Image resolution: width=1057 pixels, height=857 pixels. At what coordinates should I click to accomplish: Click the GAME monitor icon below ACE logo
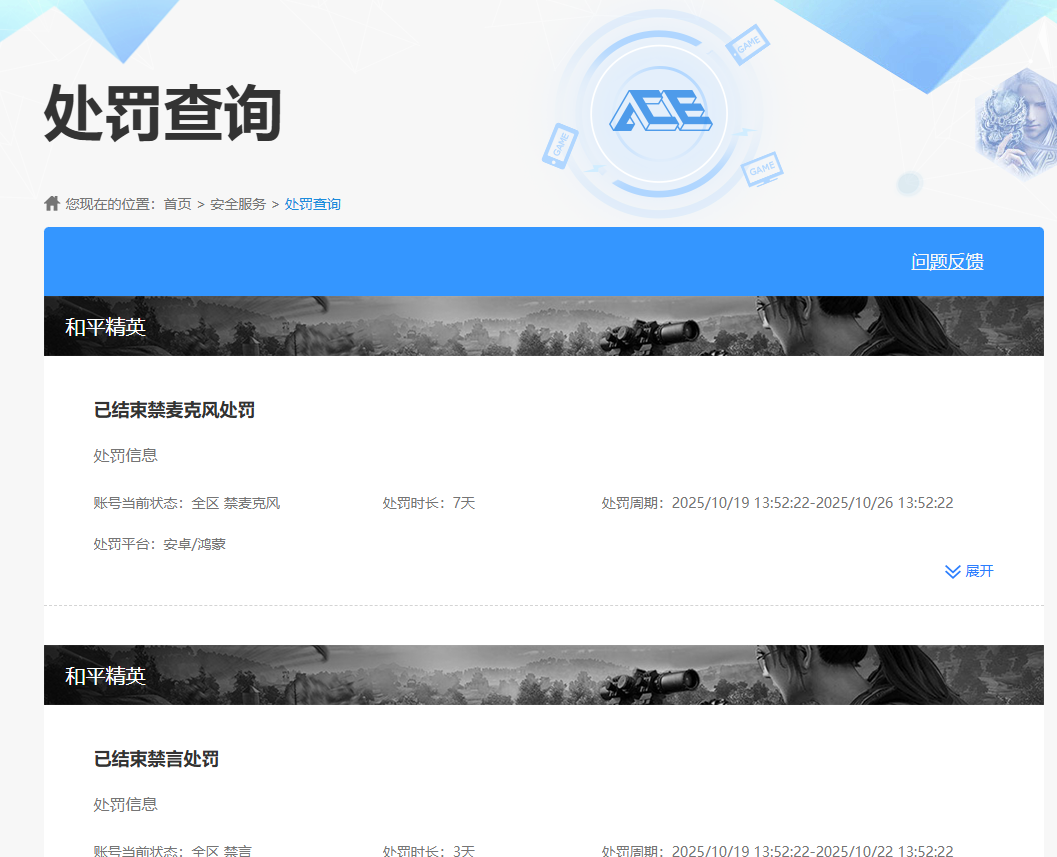pos(762,170)
